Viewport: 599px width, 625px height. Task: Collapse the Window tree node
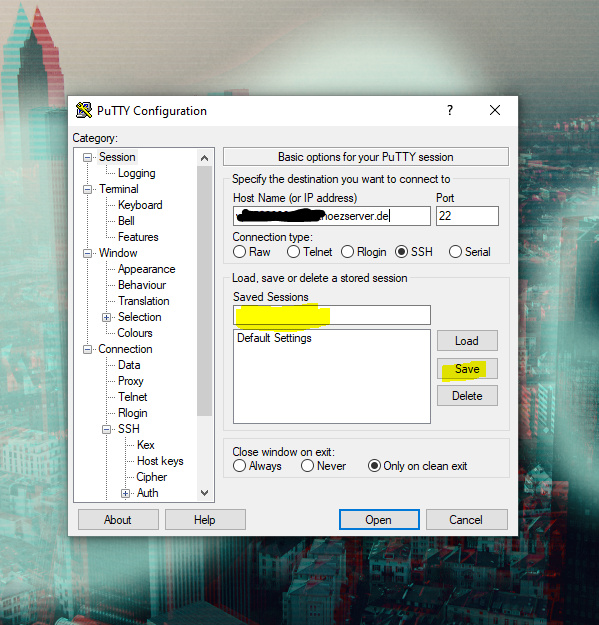click(87, 254)
